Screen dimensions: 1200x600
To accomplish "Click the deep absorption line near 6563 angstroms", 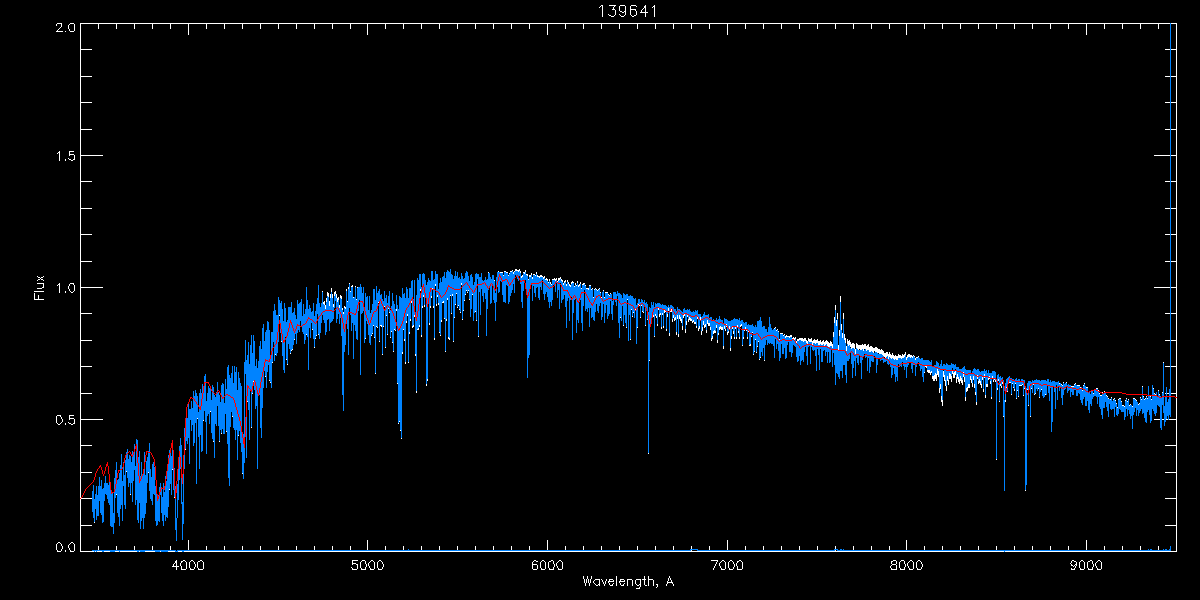I will (x=648, y=385).
